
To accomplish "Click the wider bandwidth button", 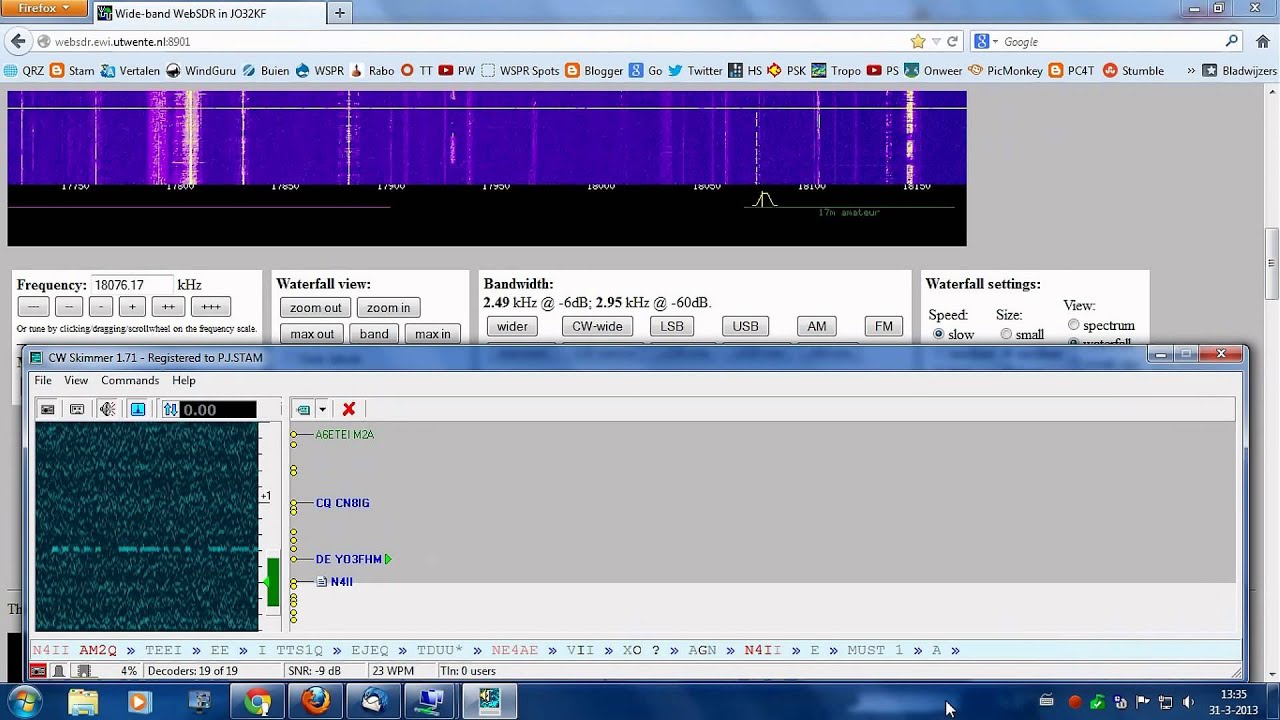I will tap(512, 326).
